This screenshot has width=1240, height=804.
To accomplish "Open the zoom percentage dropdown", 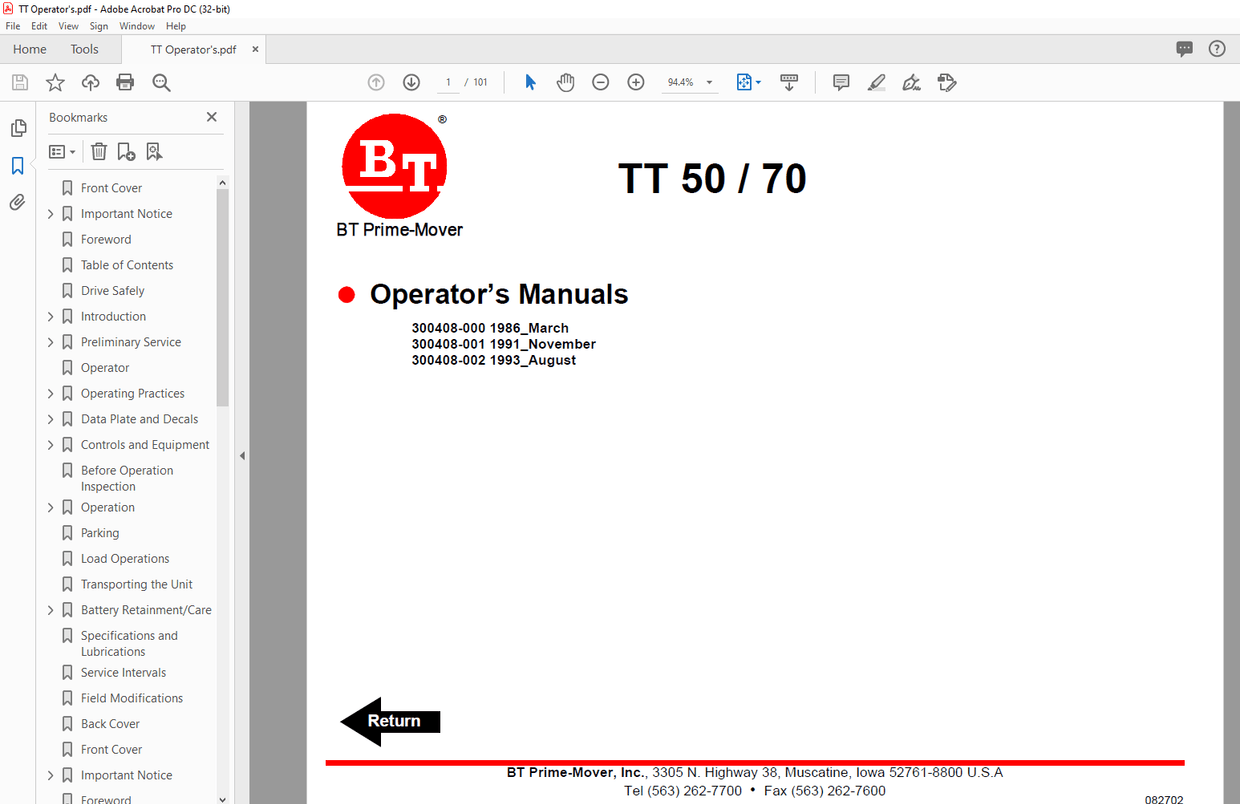I will pyautogui.click(x=710, y=82).
